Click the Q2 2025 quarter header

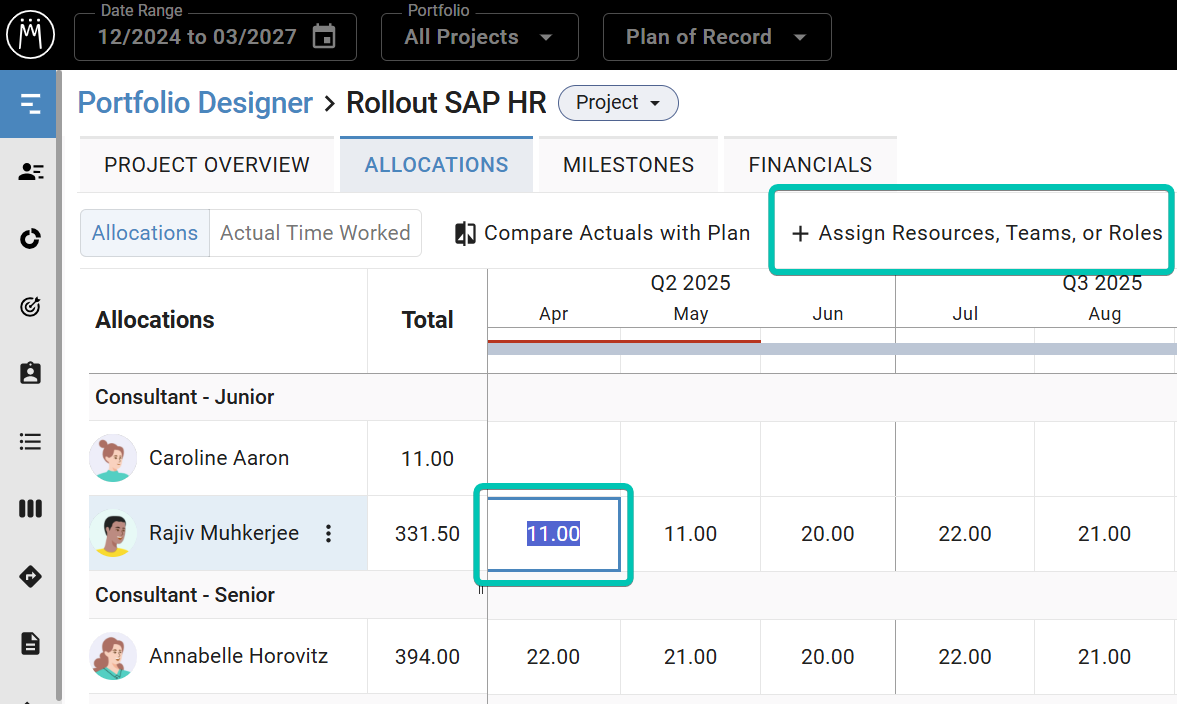(691, 283)
